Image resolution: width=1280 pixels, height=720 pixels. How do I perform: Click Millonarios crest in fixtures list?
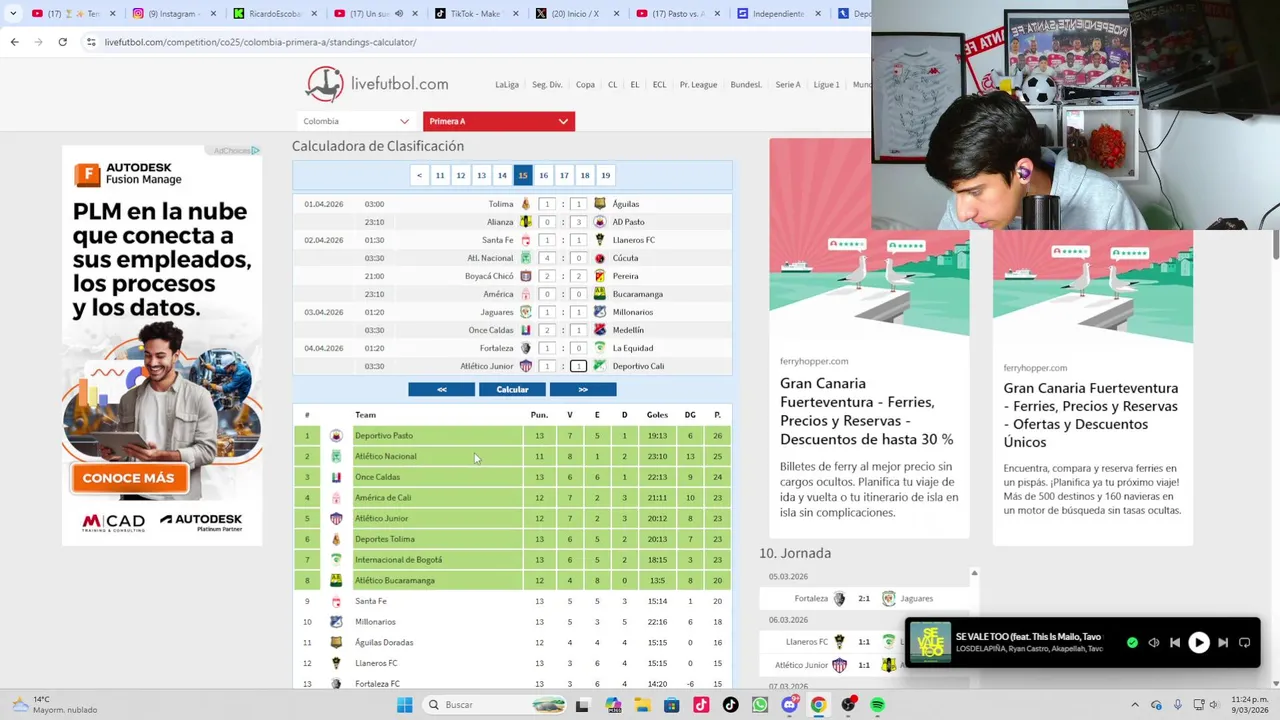pos(600,312)
